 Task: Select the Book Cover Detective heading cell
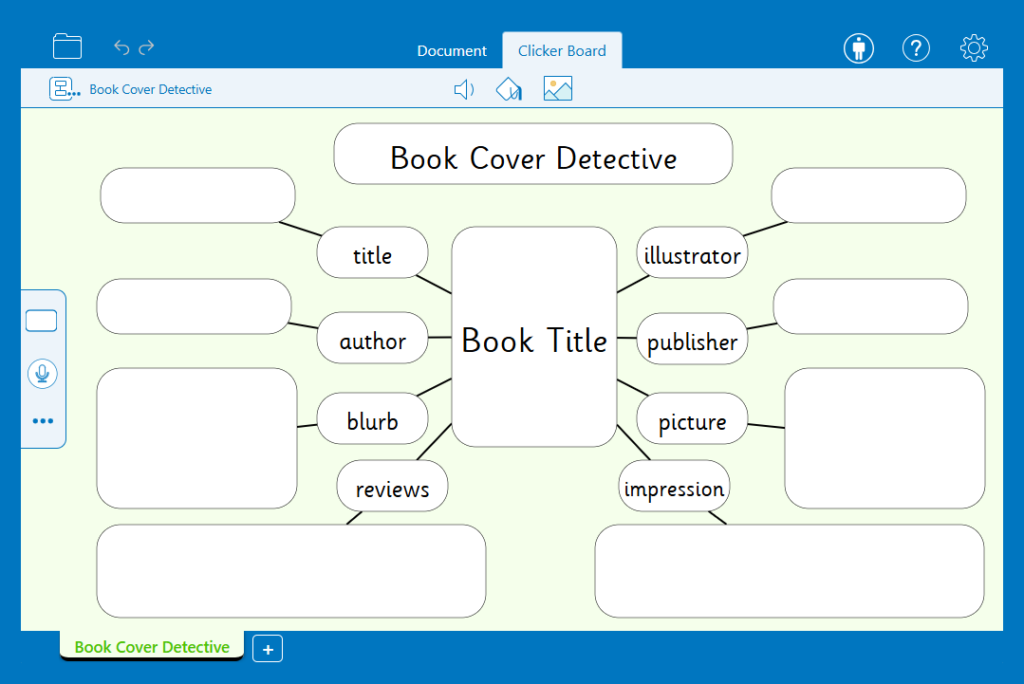point(533,154)
